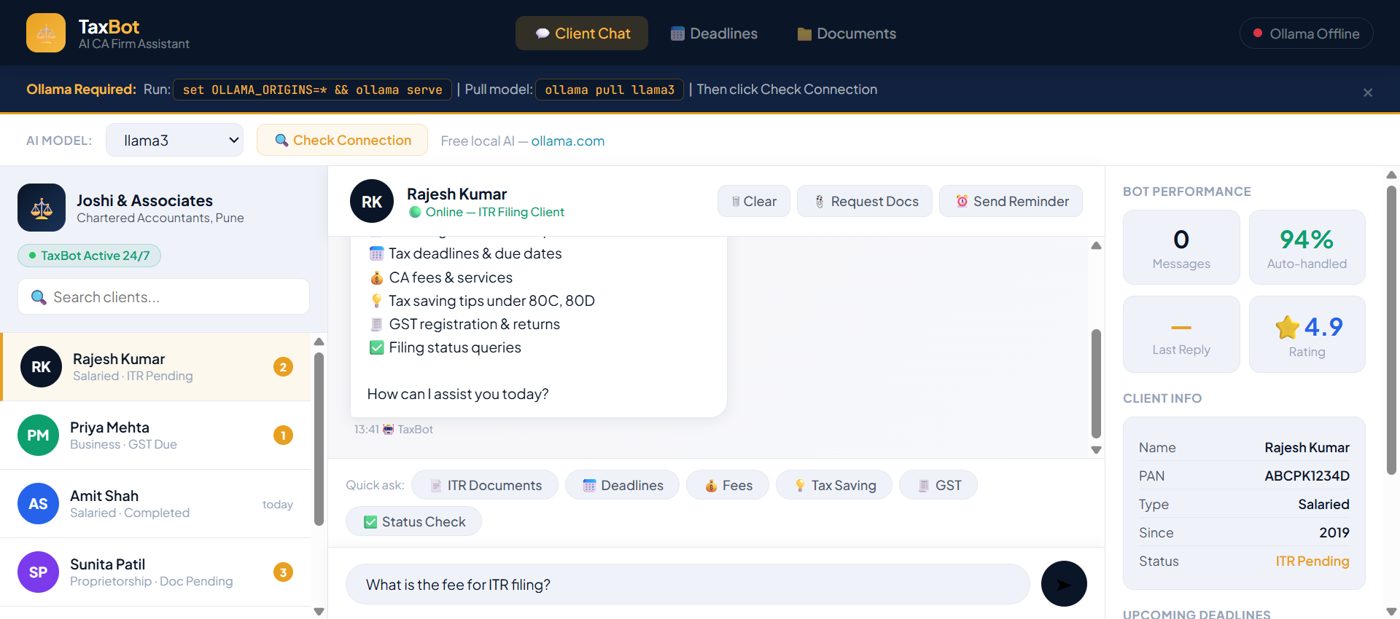
Task: Click the message input field
Action: [x=688, y=584]
